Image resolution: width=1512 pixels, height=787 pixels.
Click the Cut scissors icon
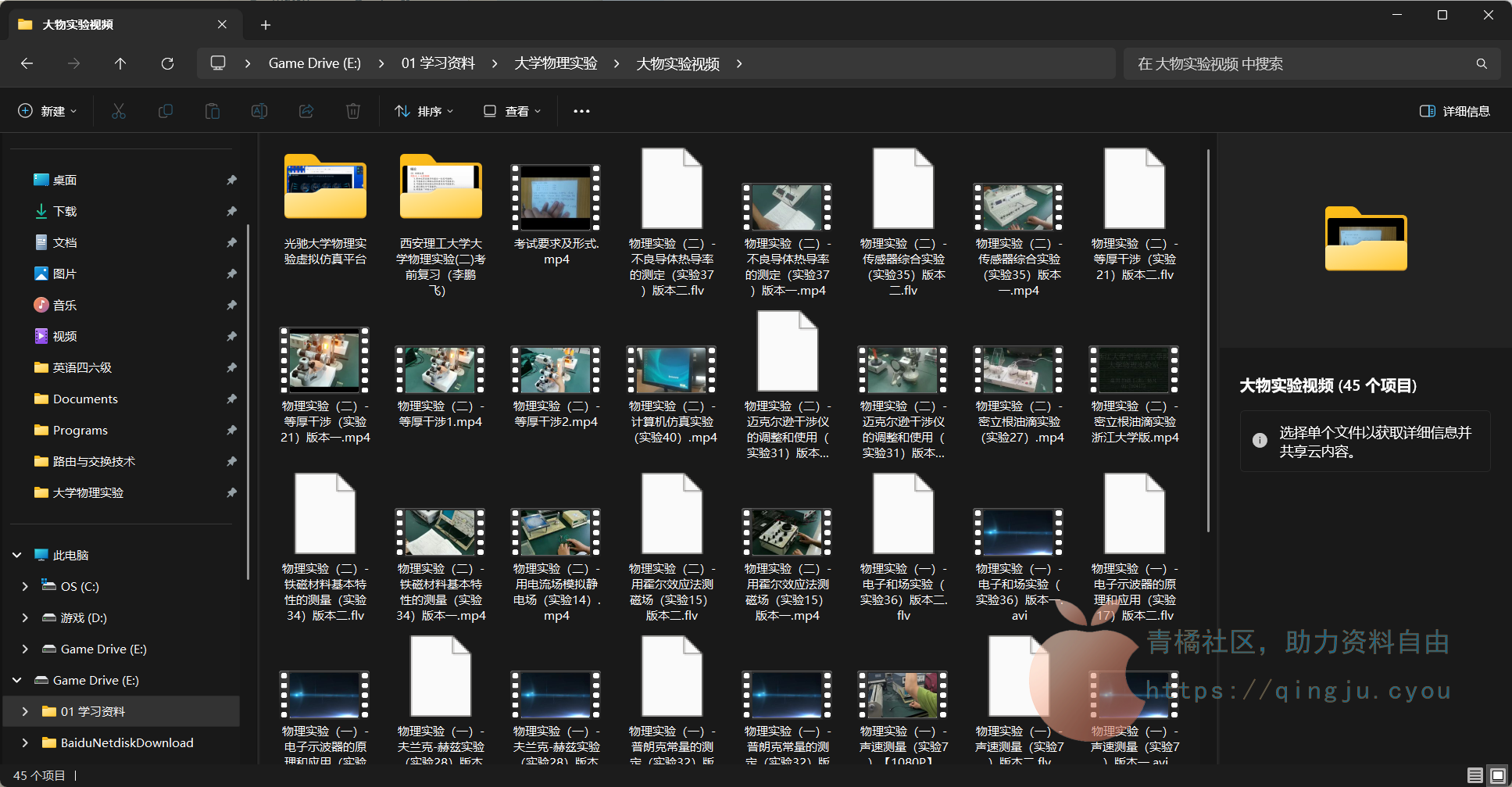119,111
